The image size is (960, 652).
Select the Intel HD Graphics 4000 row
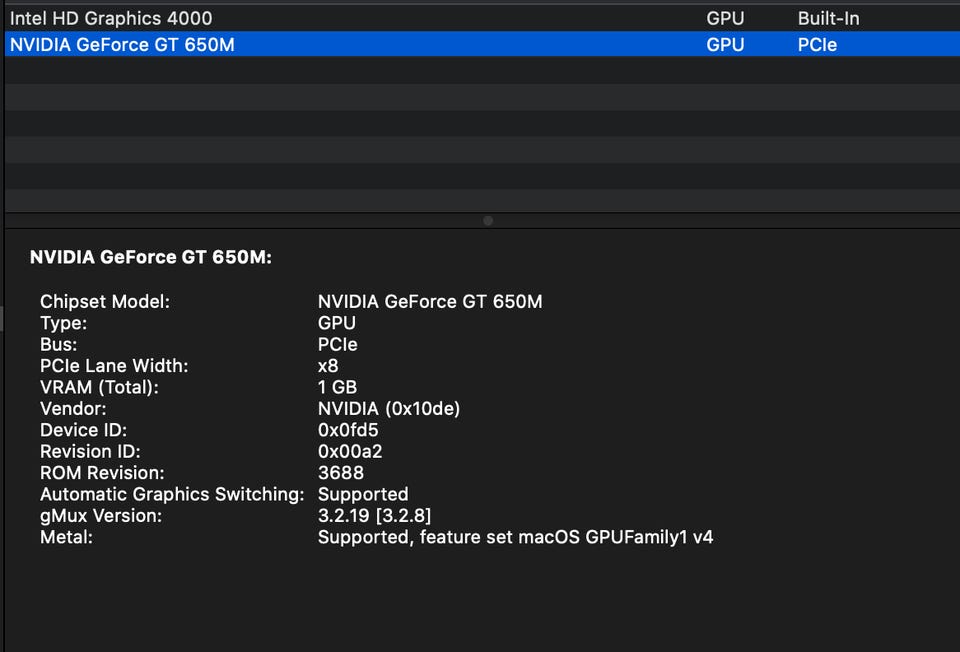111,18
